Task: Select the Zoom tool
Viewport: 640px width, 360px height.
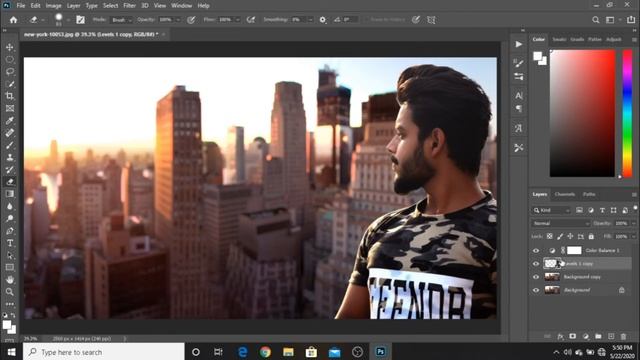Action: click(x=9, y=292)
